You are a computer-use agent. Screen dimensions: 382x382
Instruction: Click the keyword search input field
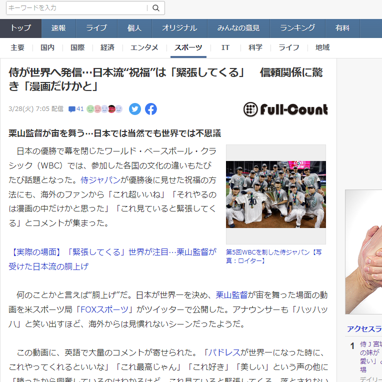77,8
